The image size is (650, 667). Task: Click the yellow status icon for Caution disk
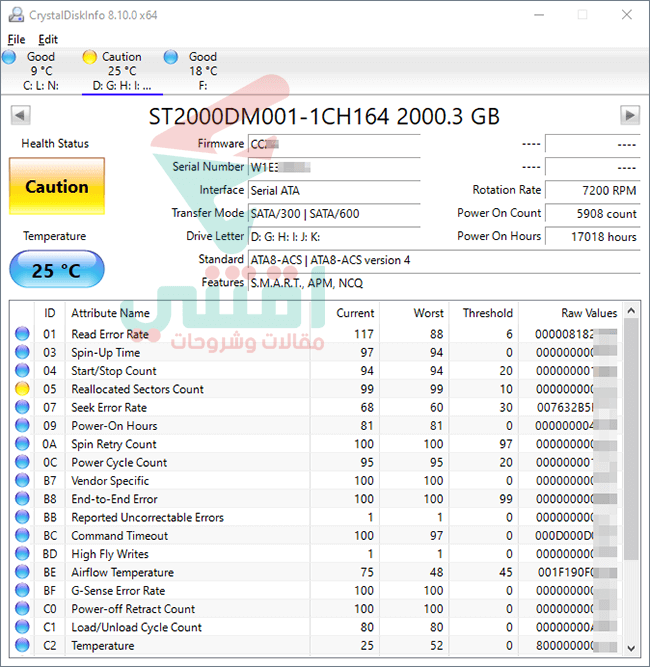point(89,57)
